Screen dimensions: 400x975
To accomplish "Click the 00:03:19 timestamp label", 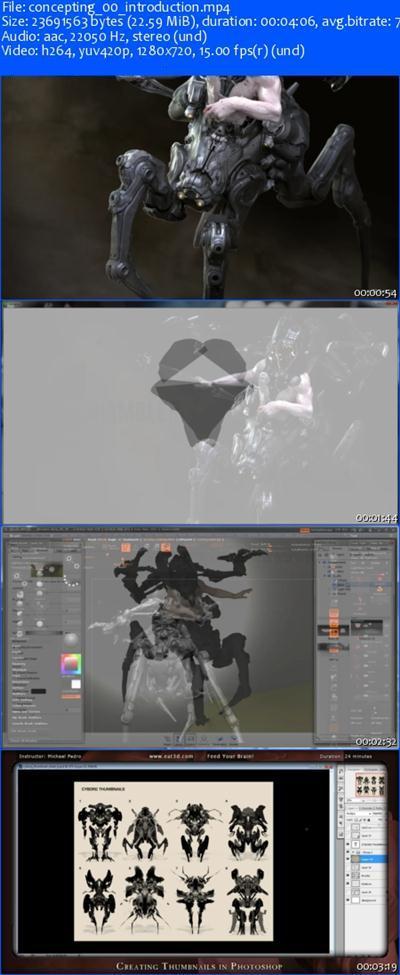I will [375, 968].
